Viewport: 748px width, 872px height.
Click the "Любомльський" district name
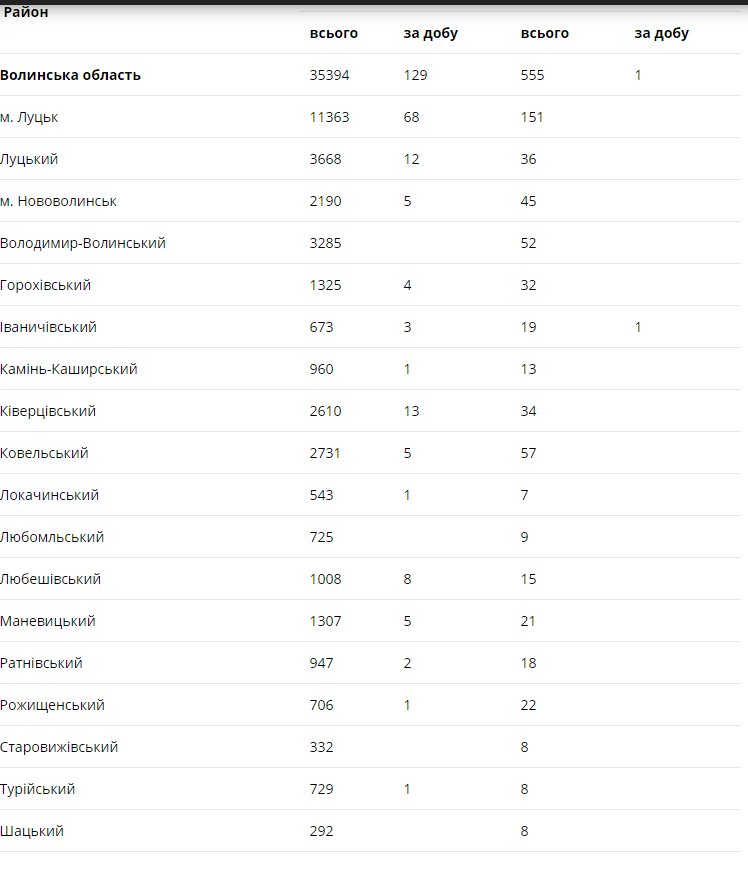[52, 537]
